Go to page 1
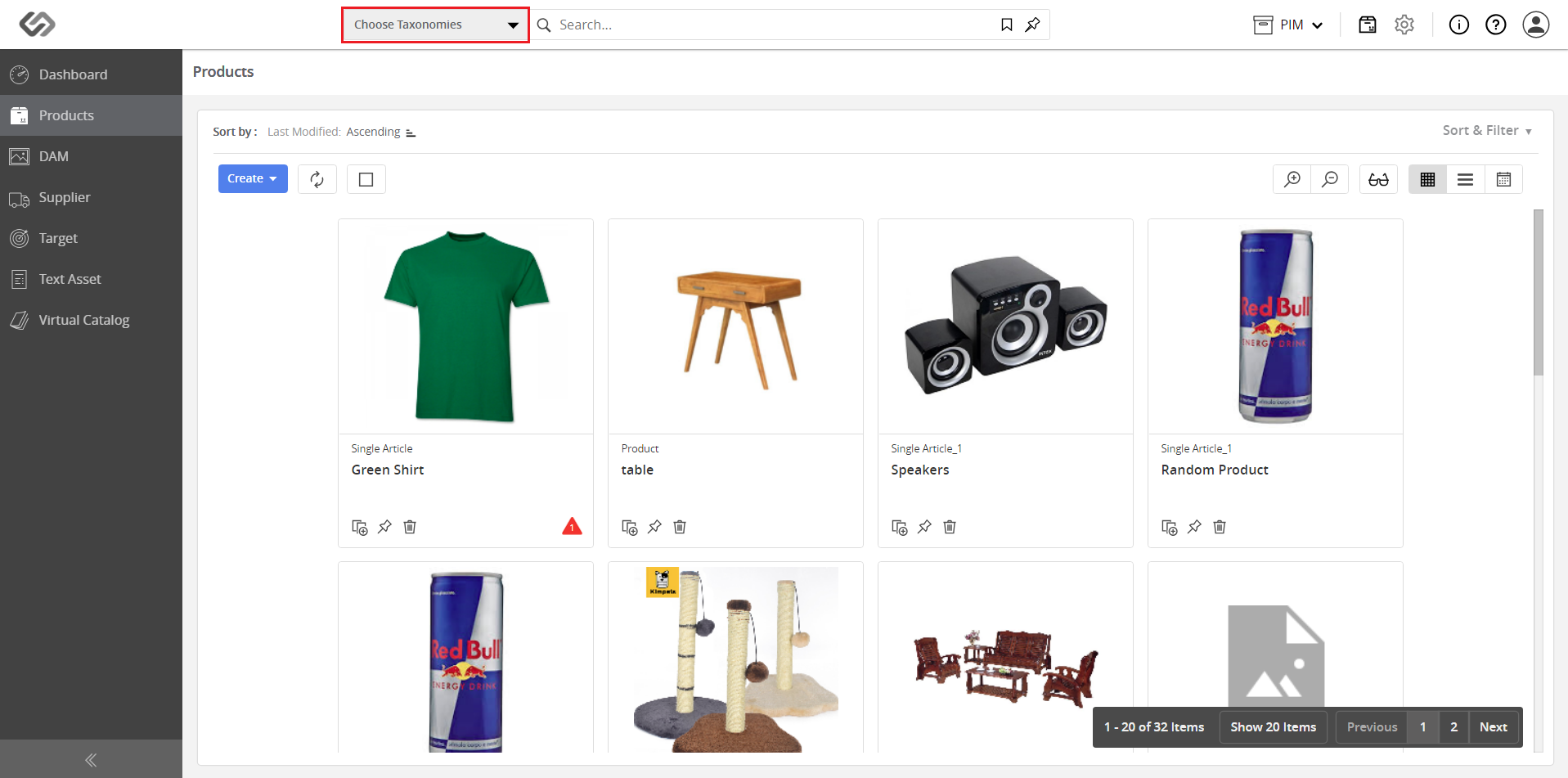The width and height of the screenshot is (1568, 778). tap(1423, 727)
